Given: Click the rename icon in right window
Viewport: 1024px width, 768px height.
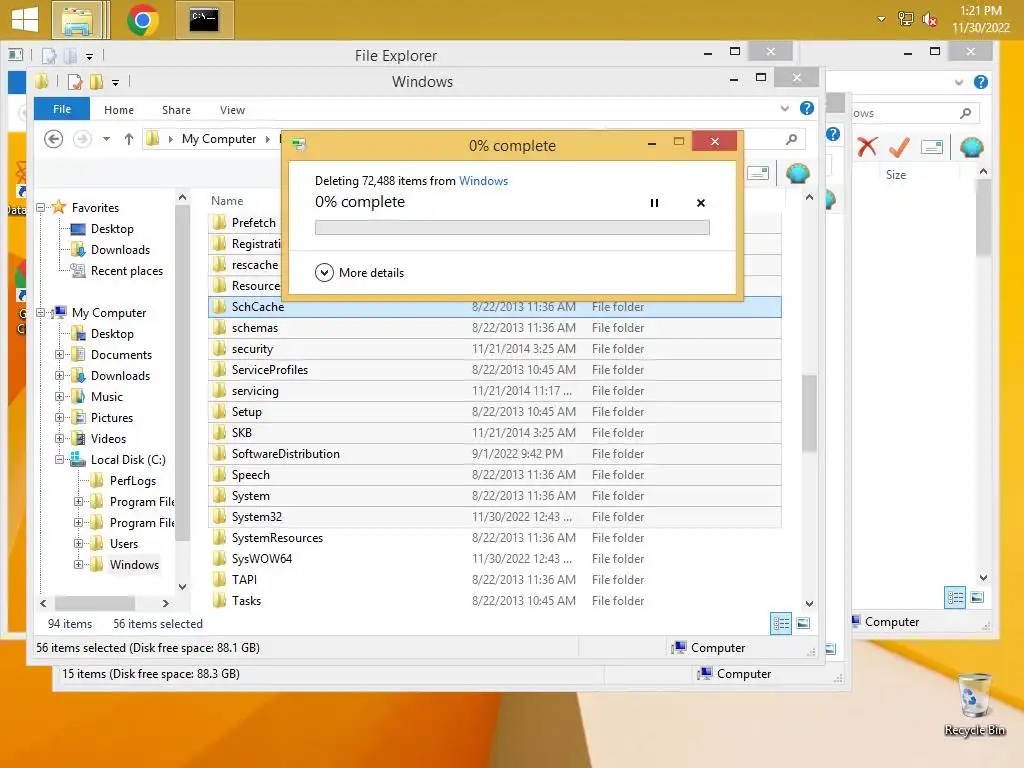Looking at the screenshot, I should 932,147.
